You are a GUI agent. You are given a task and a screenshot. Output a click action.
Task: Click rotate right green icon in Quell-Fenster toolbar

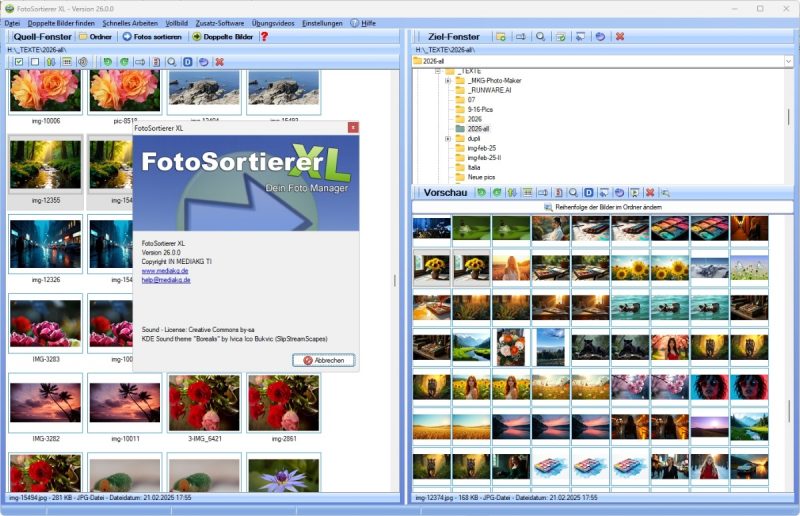124,62
